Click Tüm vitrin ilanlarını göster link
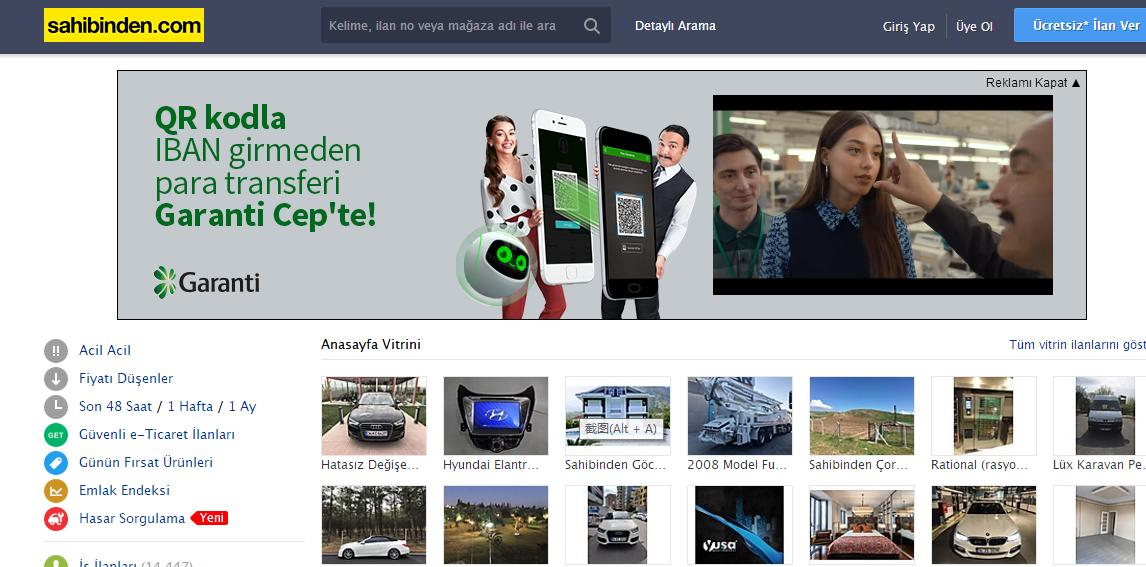 tap(1077, 344)
